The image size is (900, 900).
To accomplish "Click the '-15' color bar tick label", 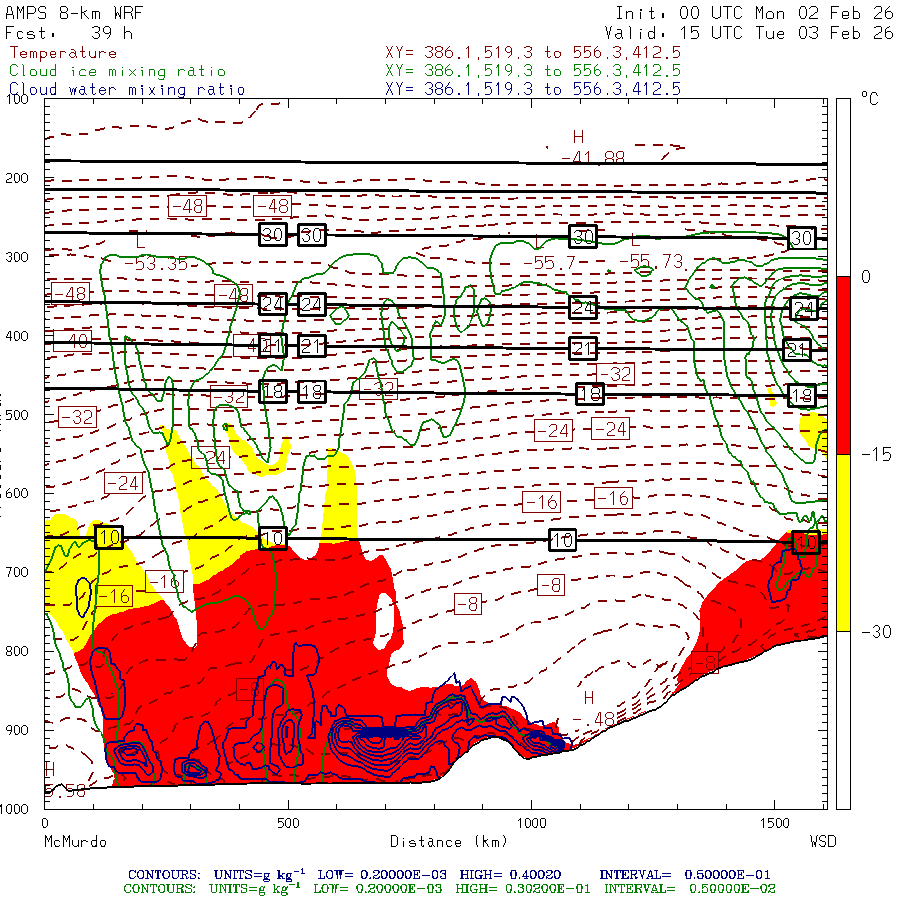I will click(x=876, y=455).
